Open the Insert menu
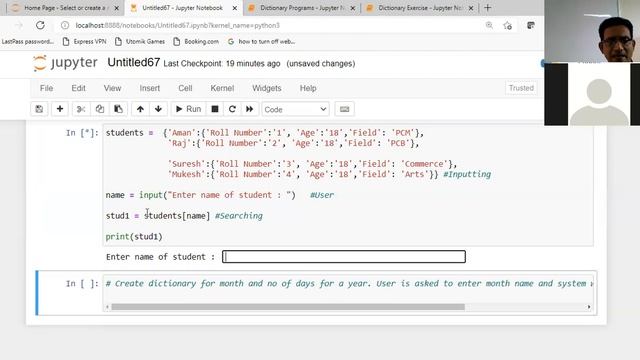 (x=150, y=88)
